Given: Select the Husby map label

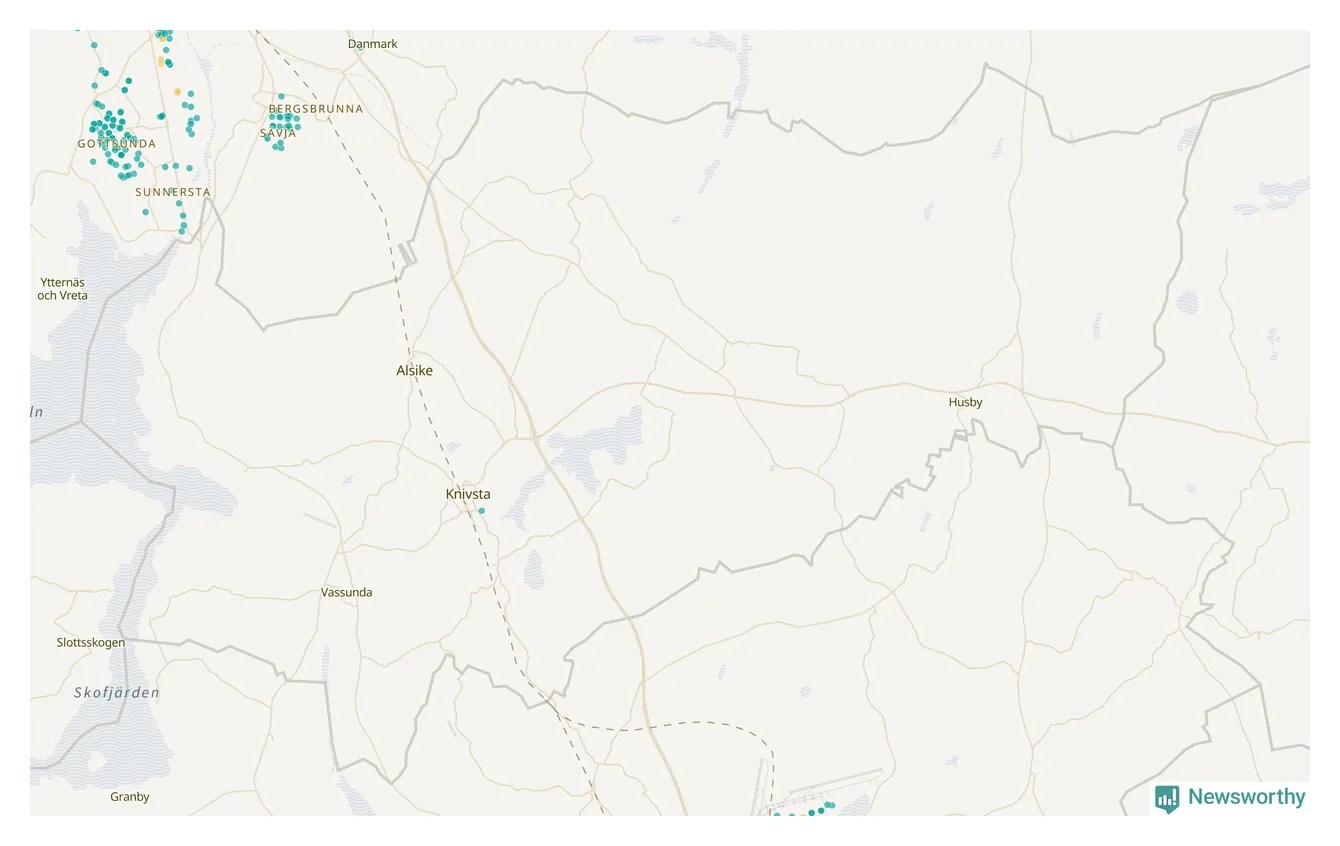Looking at the screenshot, I should click(x=965, y=402).
